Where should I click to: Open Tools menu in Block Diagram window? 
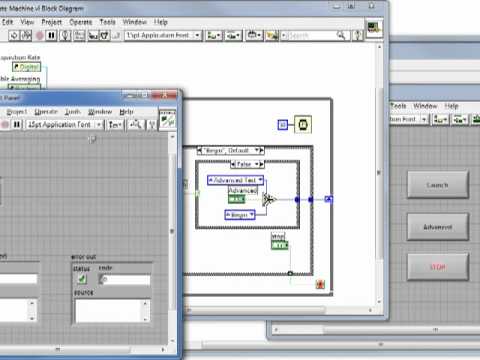(x=107, y=22)
